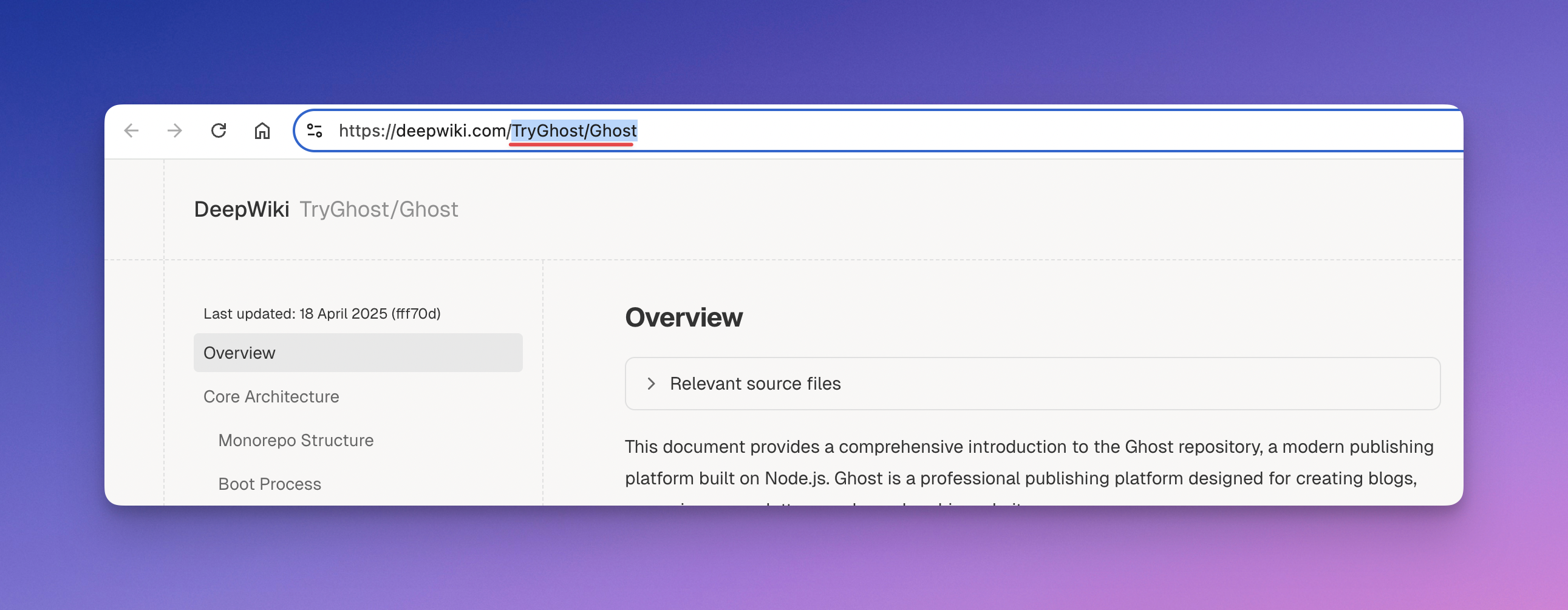This screenshot has width=1568, height=610.
Task: Click the Overview page heading
Action: pyautogui.click(x=684, y=317)
